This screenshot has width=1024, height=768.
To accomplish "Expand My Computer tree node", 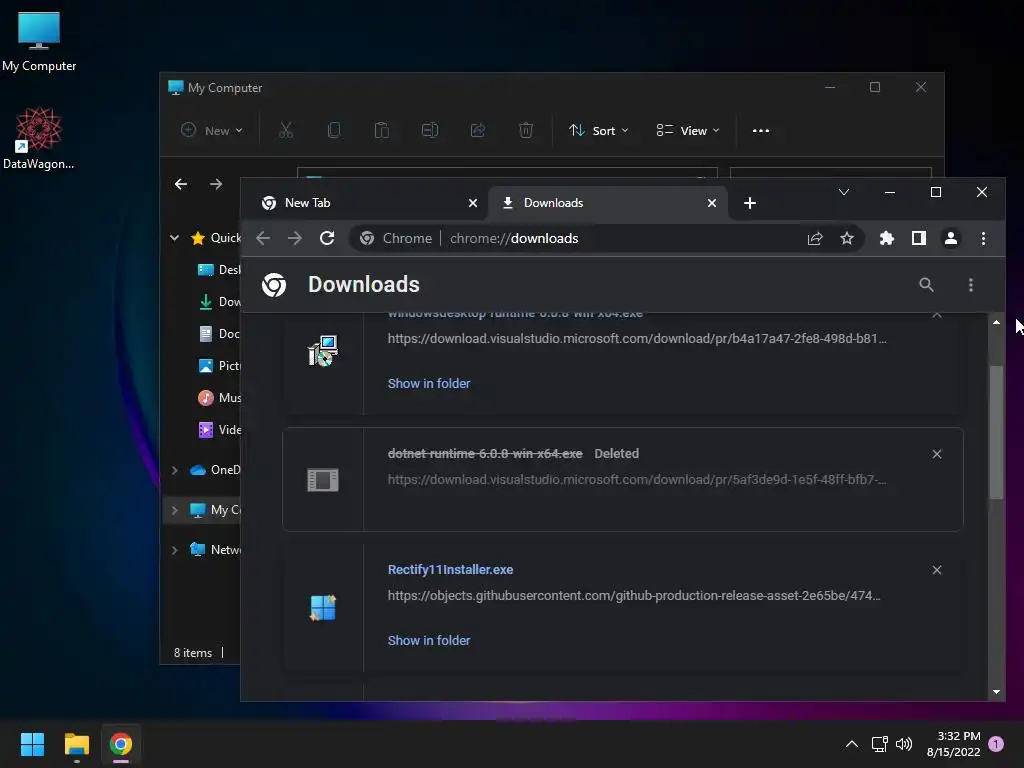I will (174, 509).
